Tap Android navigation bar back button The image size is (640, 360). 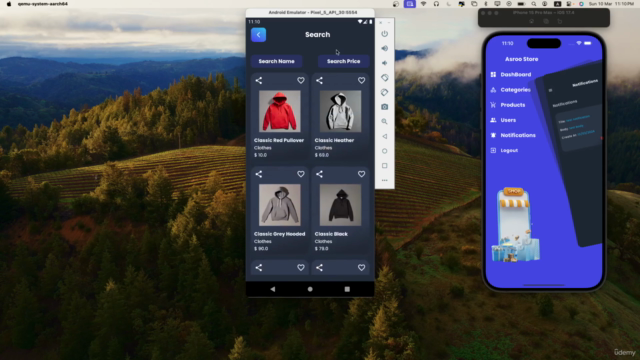tap(273, 289)
